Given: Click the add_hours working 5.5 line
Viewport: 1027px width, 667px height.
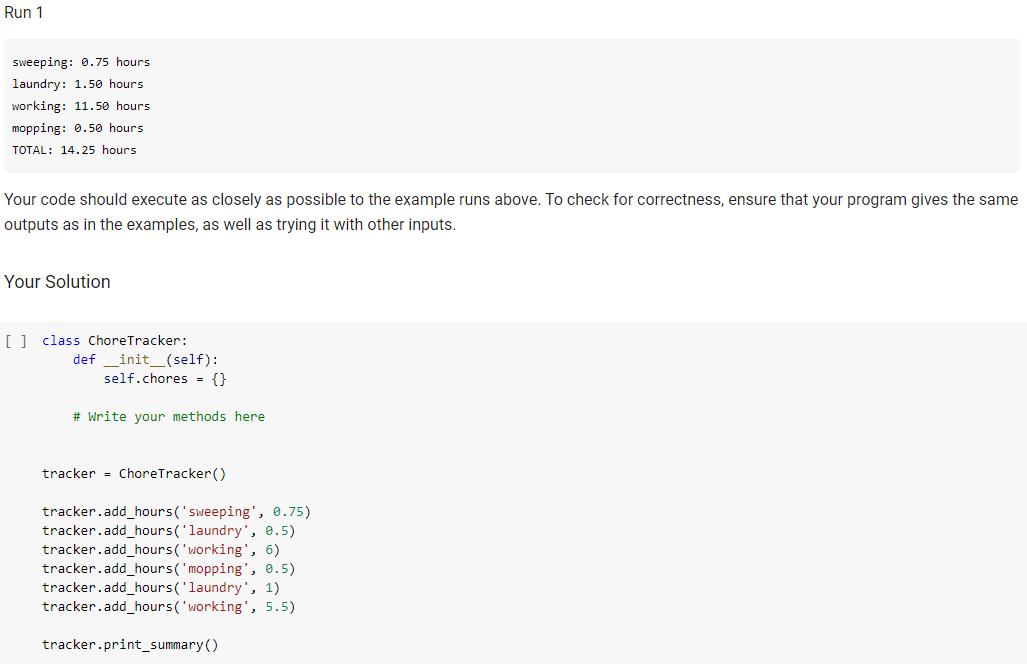Looking at the screenshot, I should (168, 606).
